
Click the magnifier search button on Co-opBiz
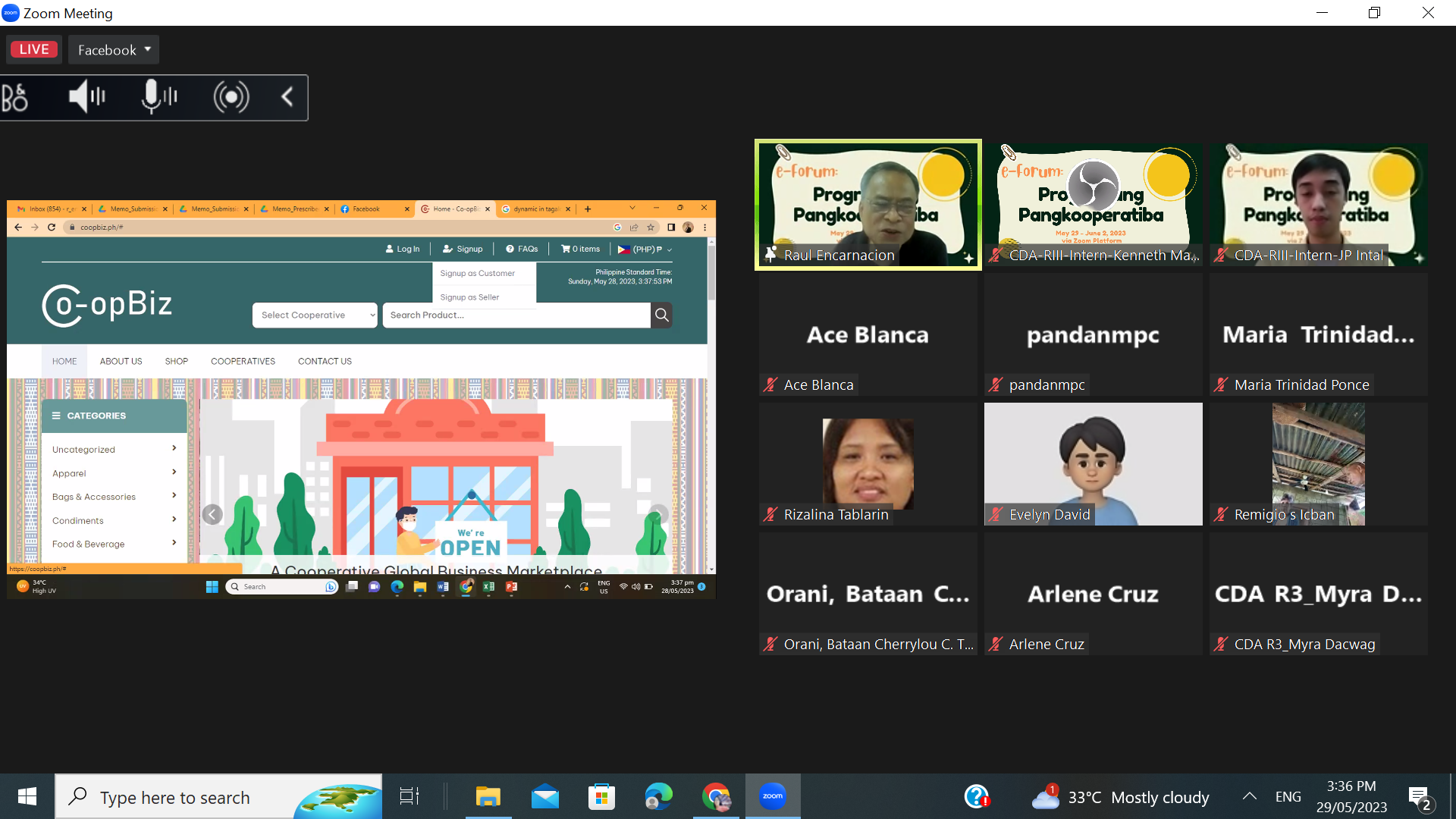tap(662, 315)
